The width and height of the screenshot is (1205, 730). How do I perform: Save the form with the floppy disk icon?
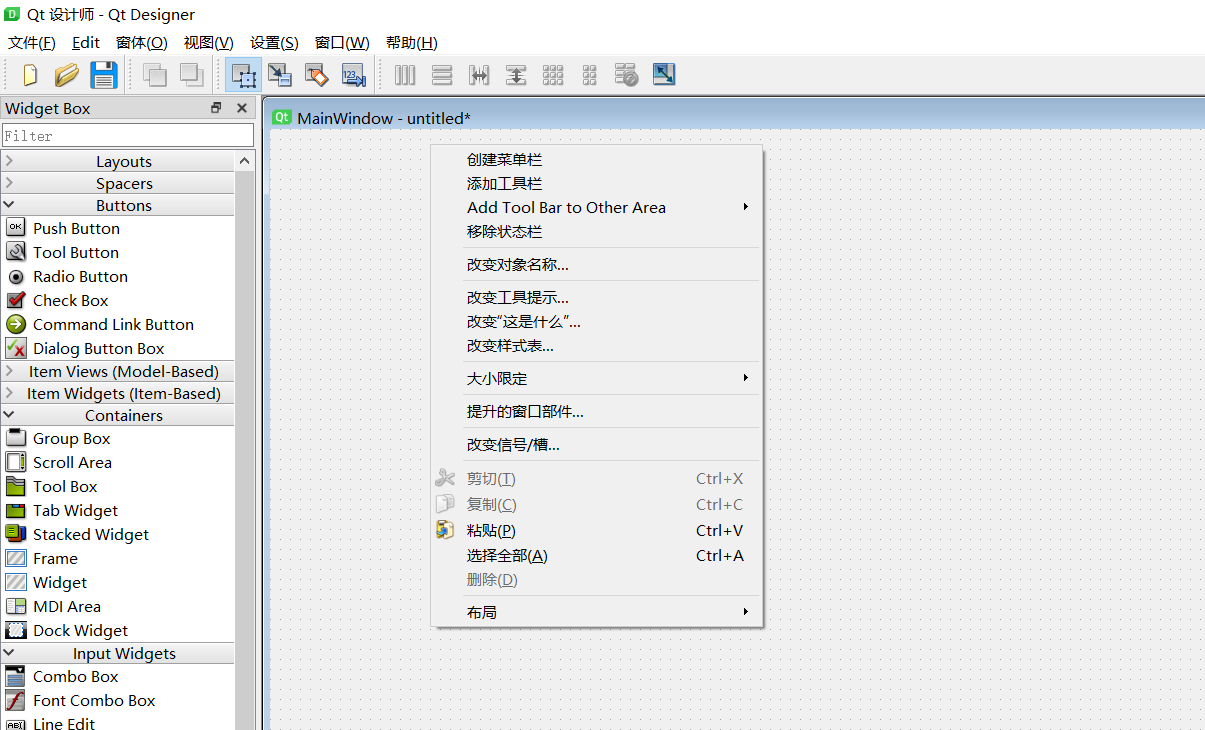tap(104, 75)
